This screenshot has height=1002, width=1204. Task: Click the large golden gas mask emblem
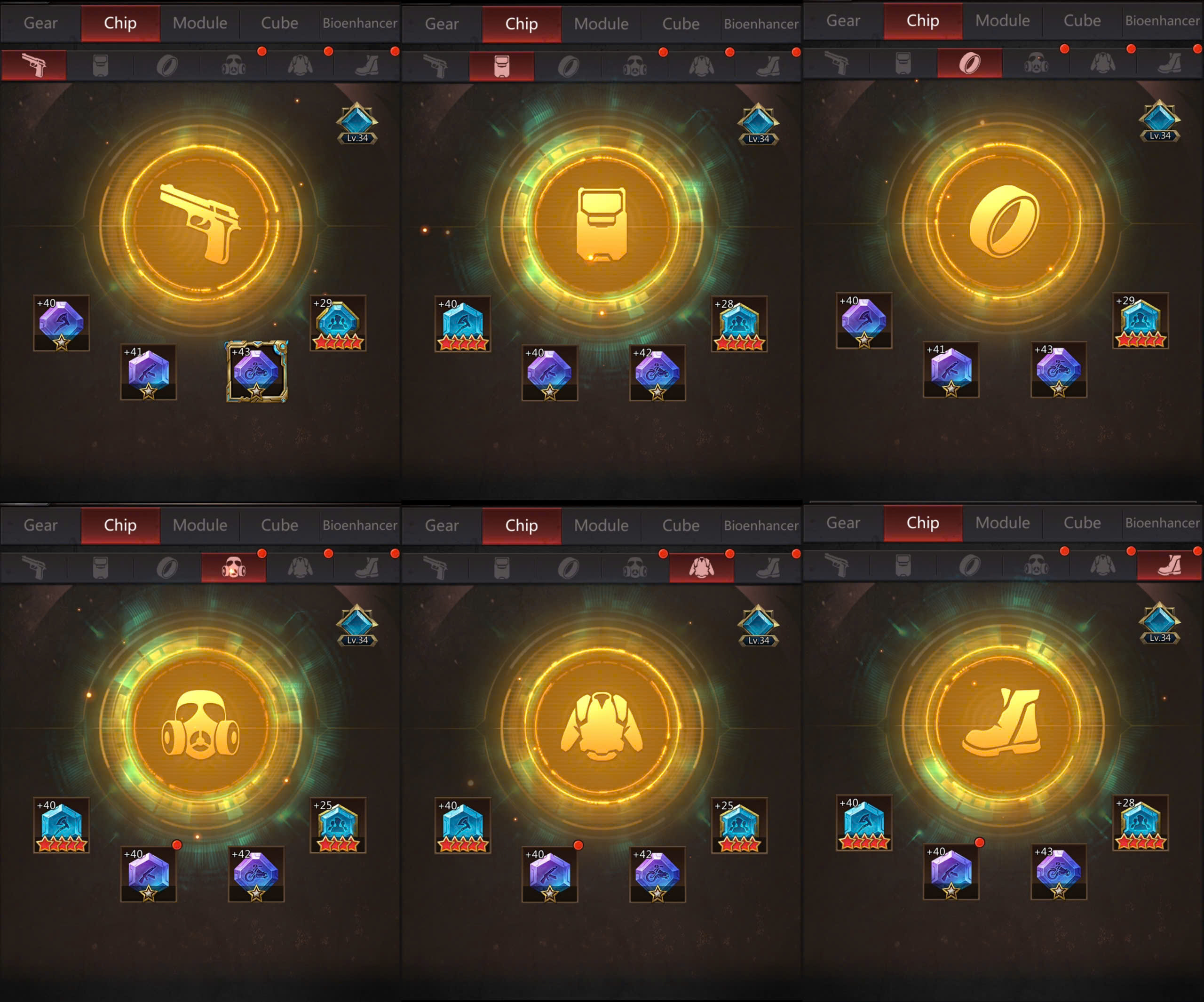pyautogui.click(x=201, y=726)
